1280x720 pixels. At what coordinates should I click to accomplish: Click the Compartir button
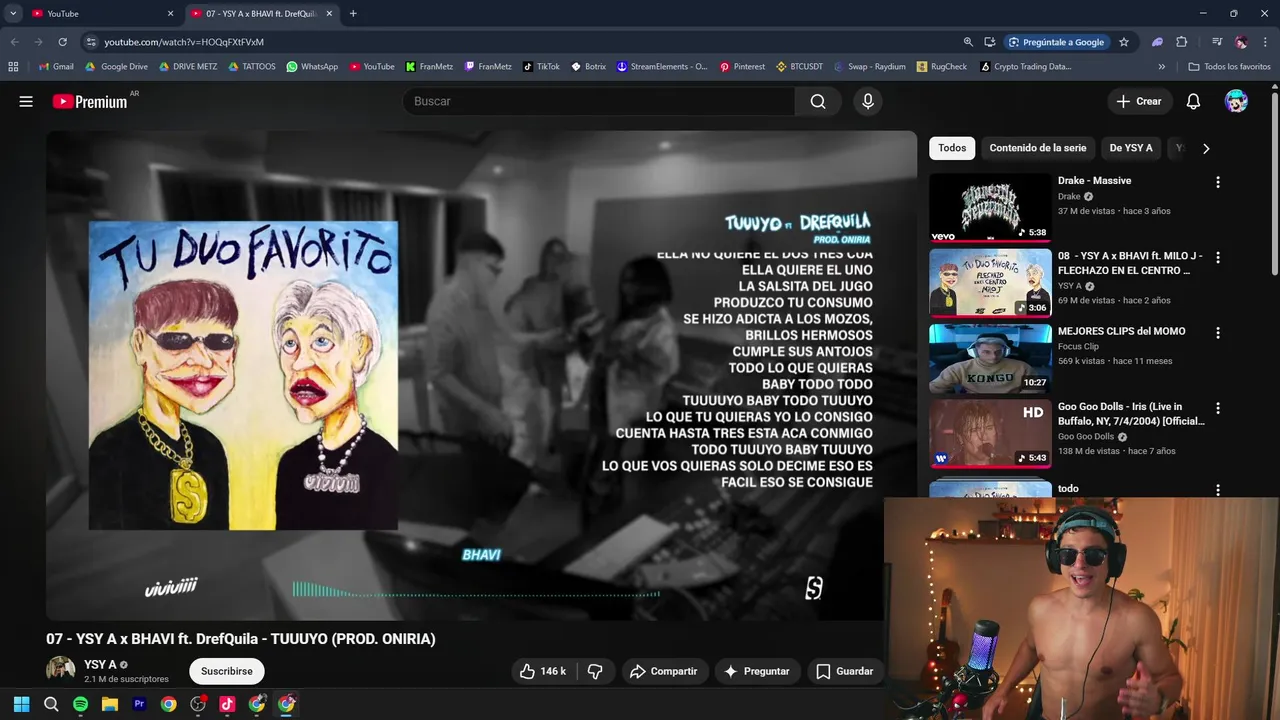point(663,671)
